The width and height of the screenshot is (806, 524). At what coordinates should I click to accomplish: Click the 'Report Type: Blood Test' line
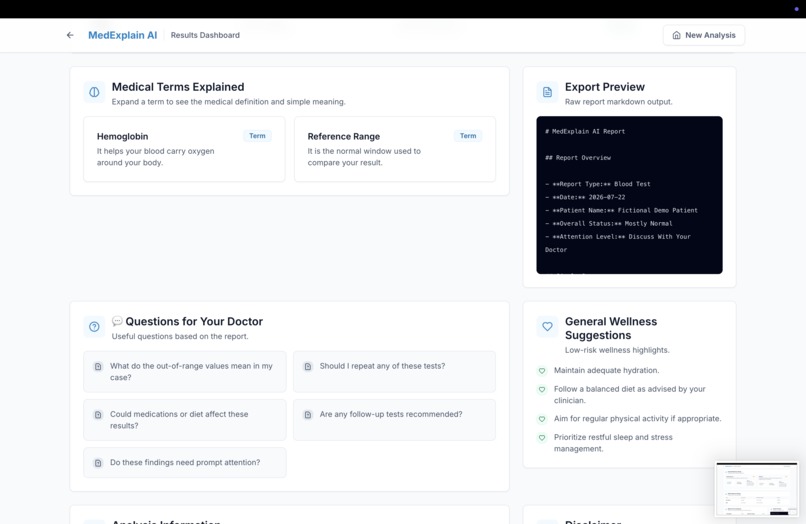(598, 184)
